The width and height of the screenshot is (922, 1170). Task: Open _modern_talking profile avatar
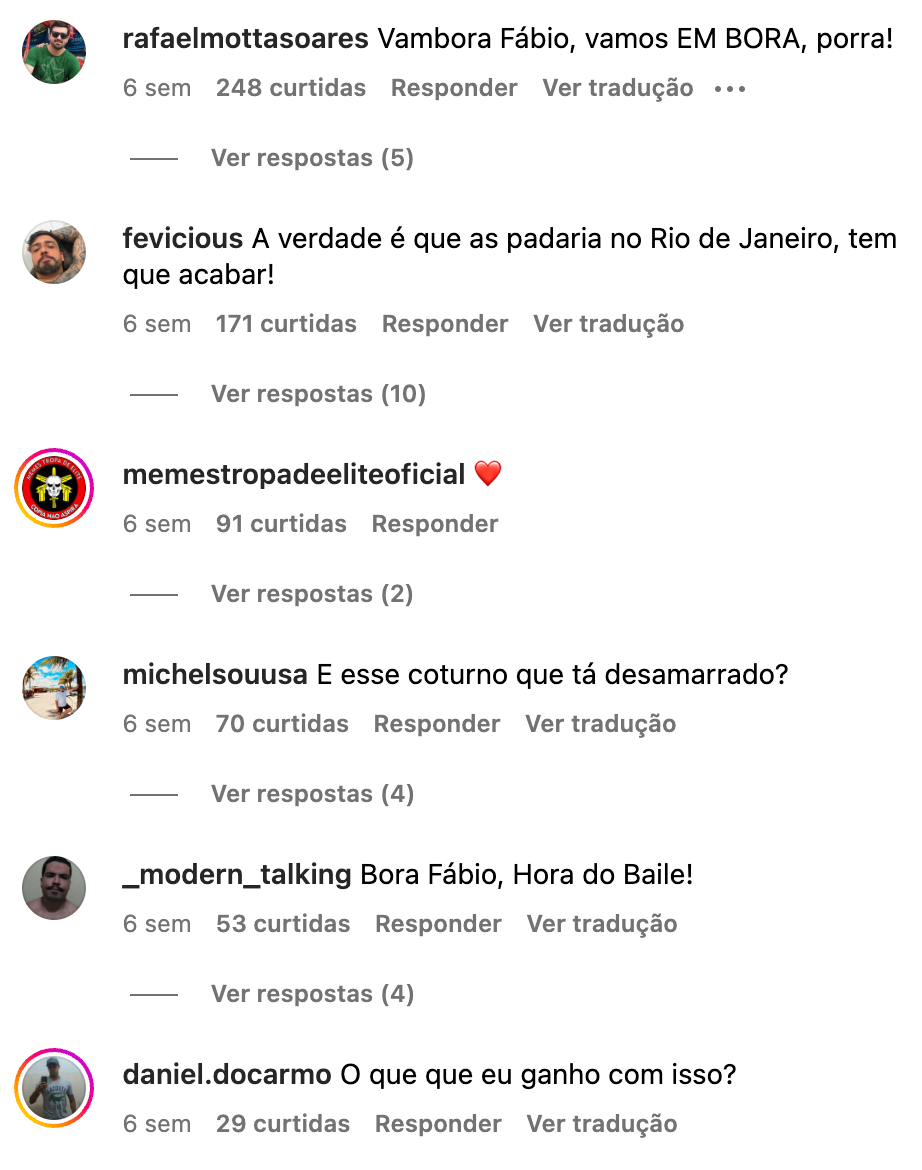[x=54, y=888]
